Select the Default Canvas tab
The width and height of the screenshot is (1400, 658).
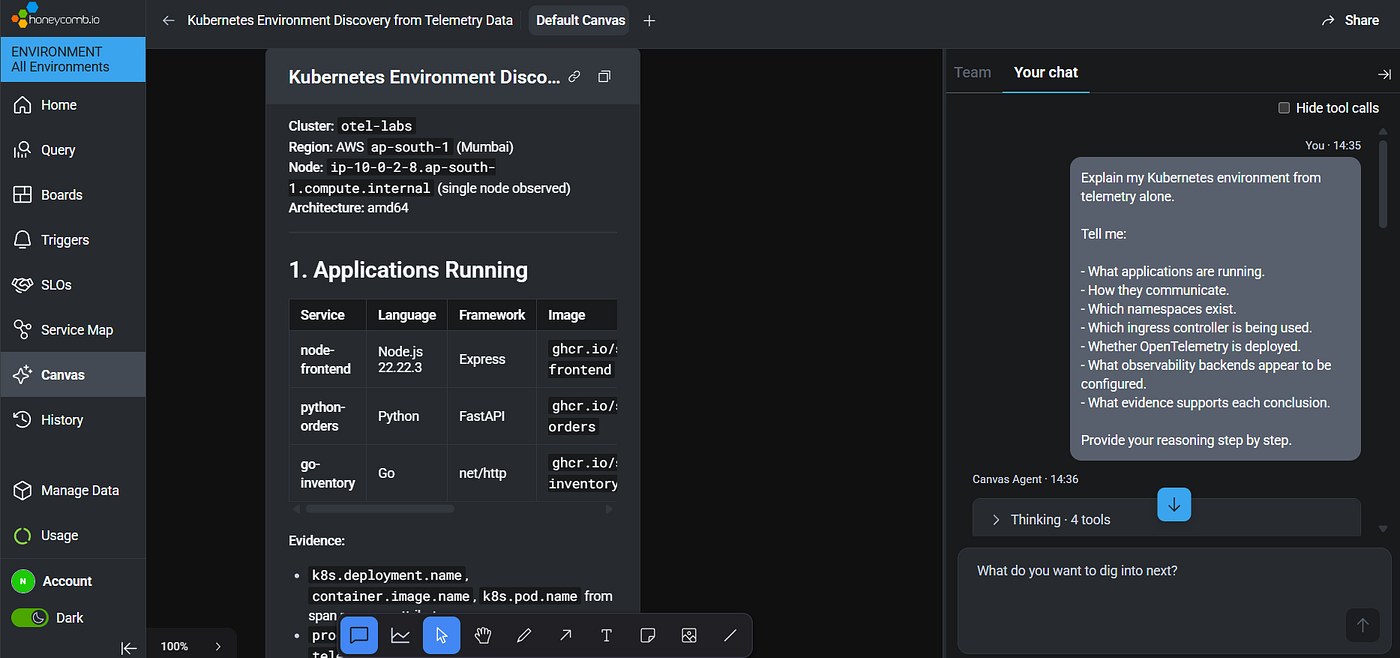tap(580, 20)
